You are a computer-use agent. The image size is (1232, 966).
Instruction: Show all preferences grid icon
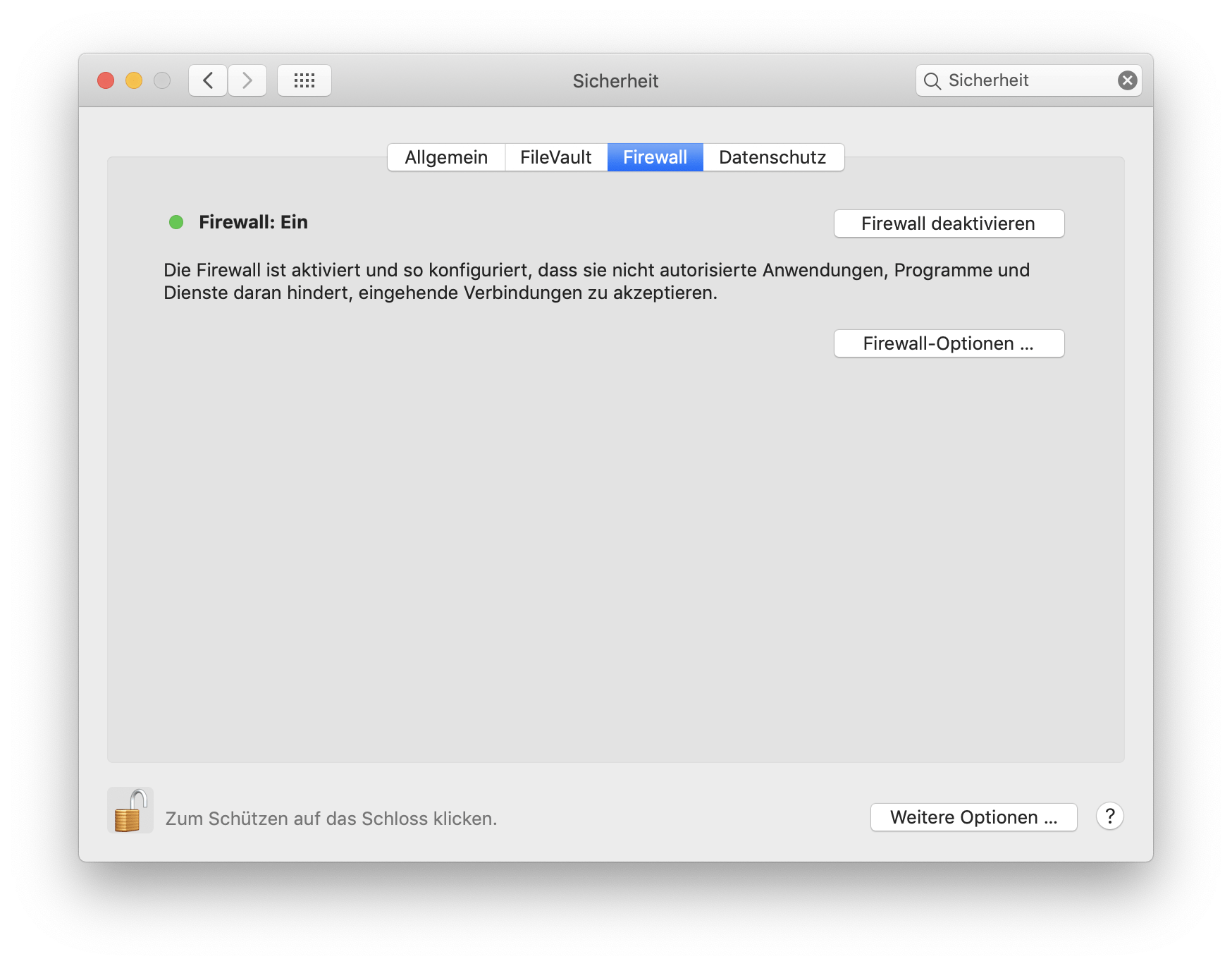(304, 80)
